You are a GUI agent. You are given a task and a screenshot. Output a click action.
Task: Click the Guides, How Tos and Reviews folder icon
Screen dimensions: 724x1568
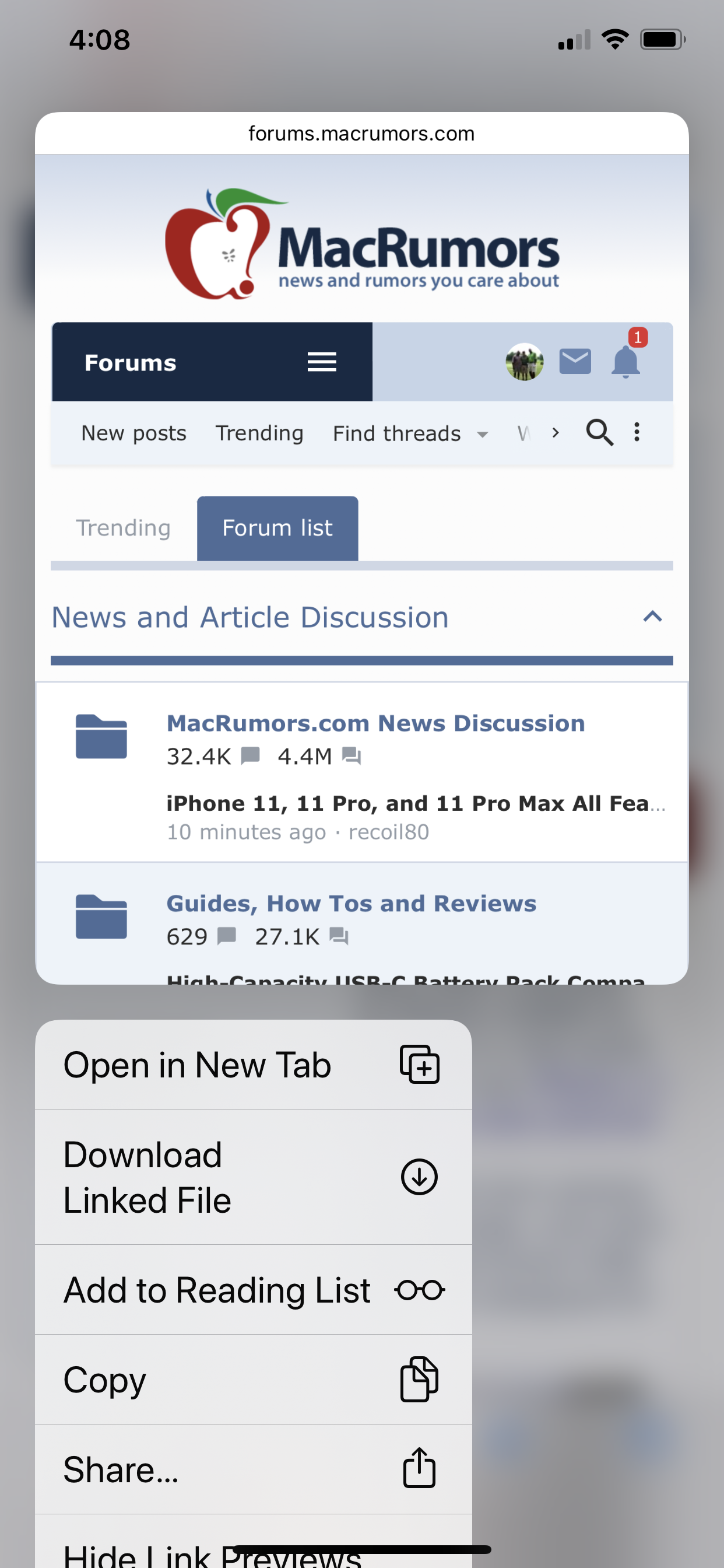(101, 916)
